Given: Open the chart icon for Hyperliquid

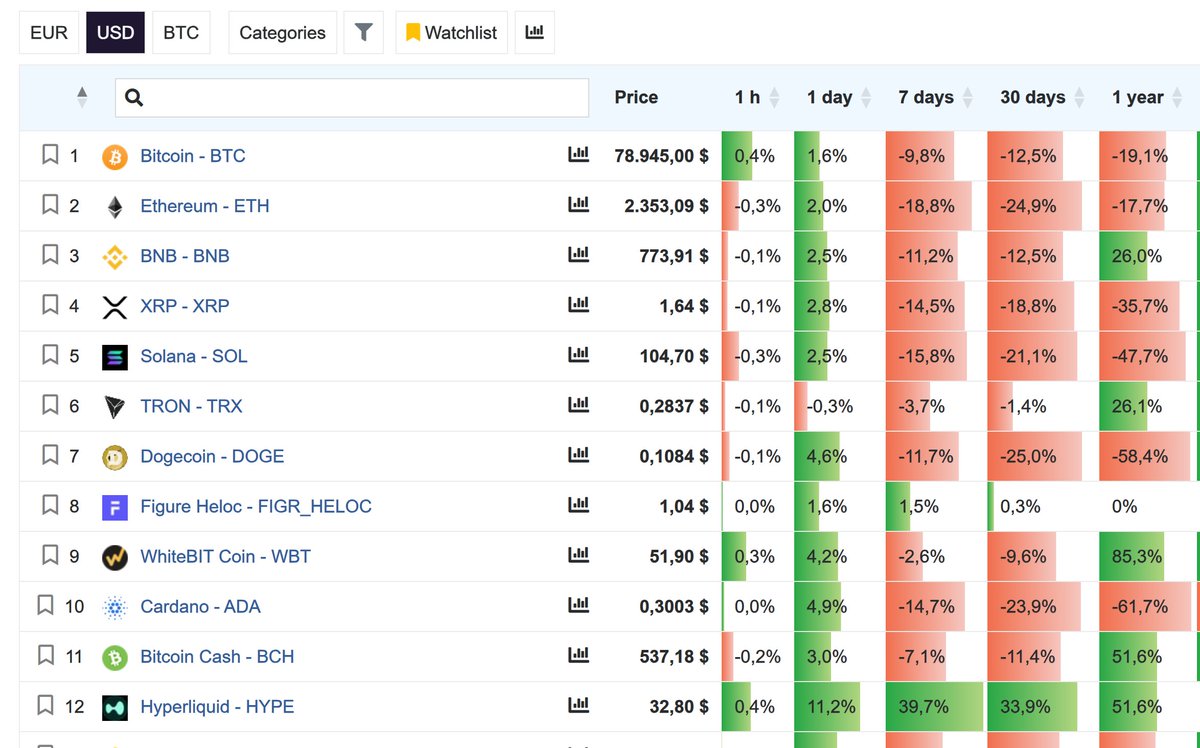Looking at the screenshot, I should pyautogui.click(x=578, y=705).
